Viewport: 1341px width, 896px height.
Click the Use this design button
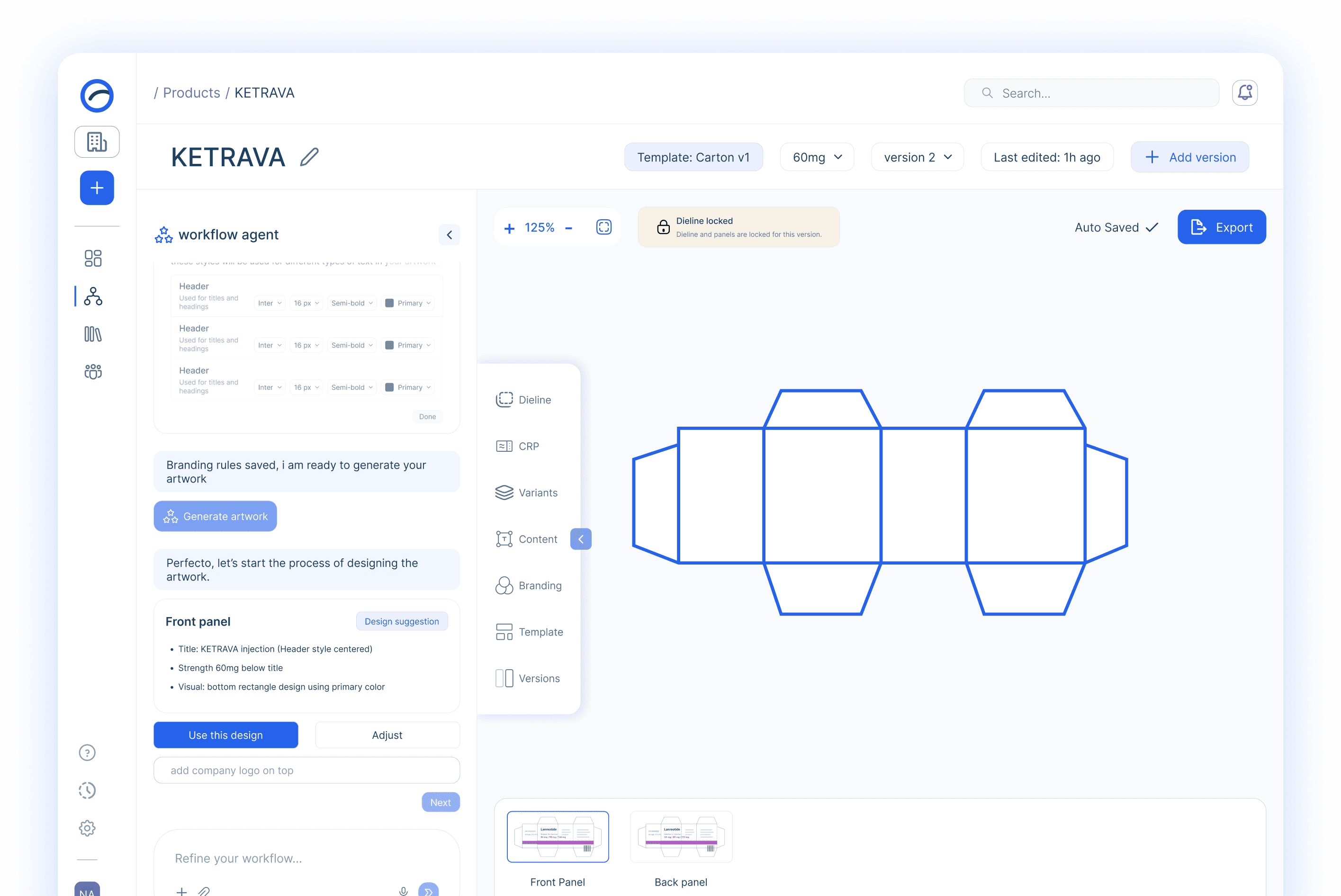226,735
